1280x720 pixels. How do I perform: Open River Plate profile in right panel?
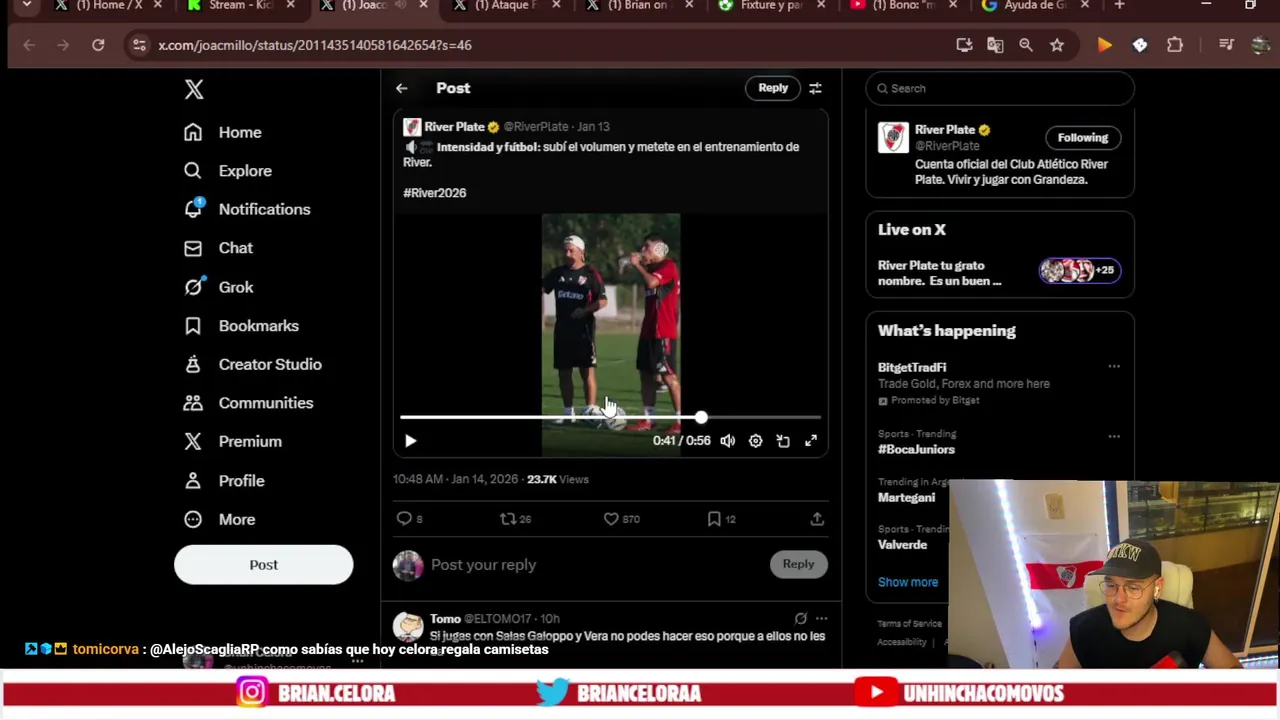click(945, 130)
